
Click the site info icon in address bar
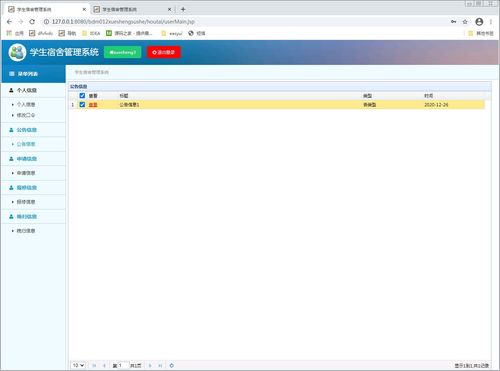tap(46, 22)
